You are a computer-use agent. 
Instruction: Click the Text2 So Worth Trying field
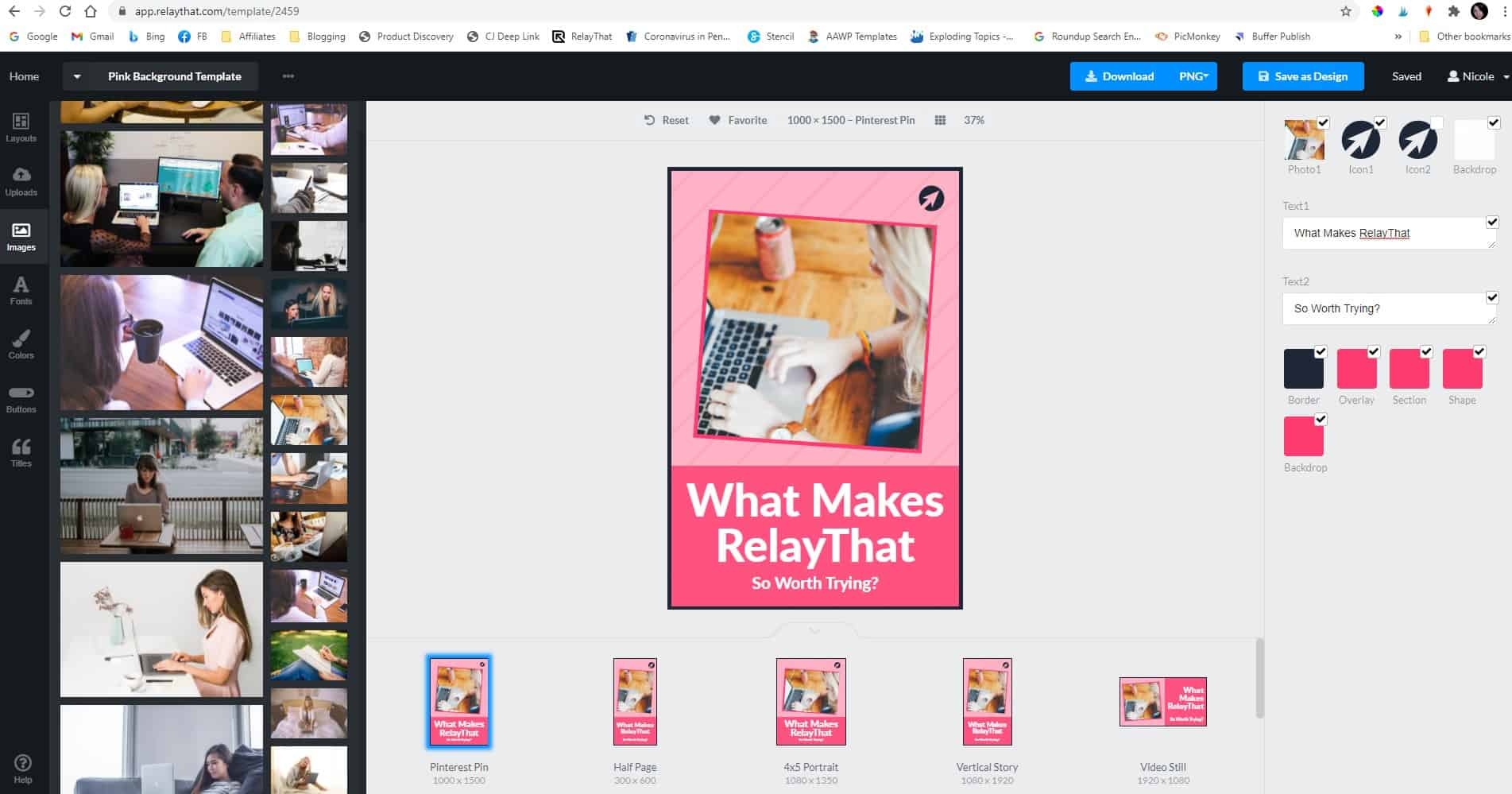1389,308
